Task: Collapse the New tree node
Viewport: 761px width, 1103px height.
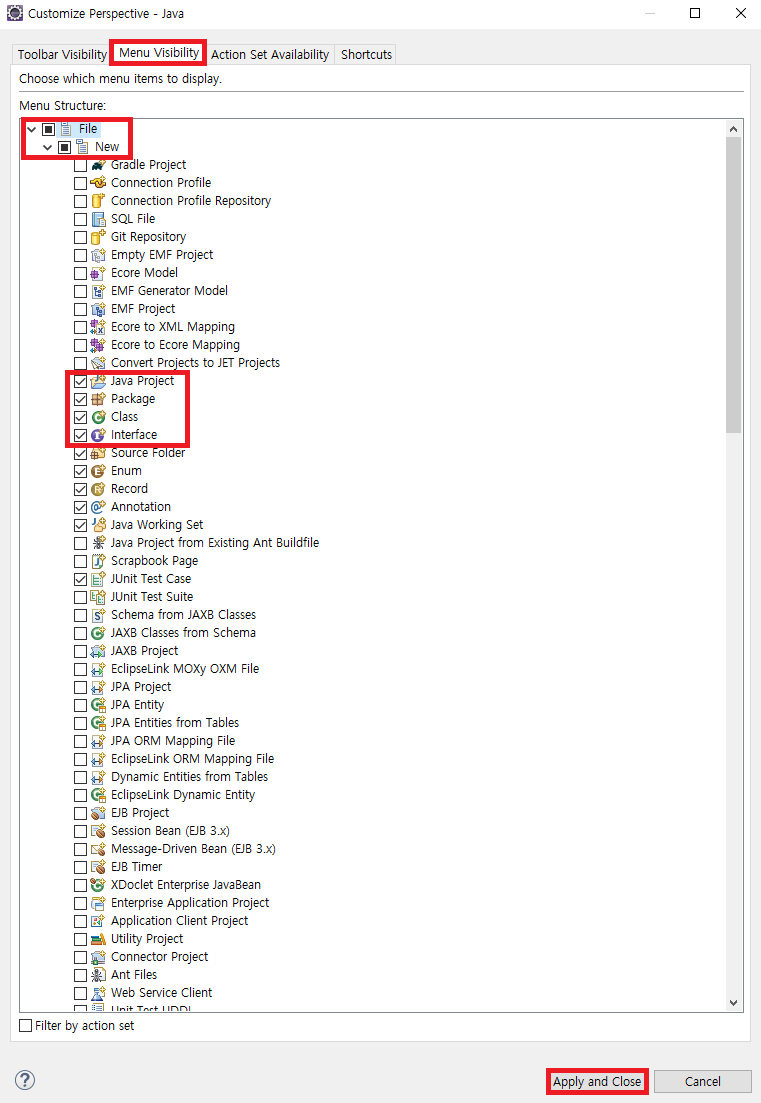Action: 48,147
